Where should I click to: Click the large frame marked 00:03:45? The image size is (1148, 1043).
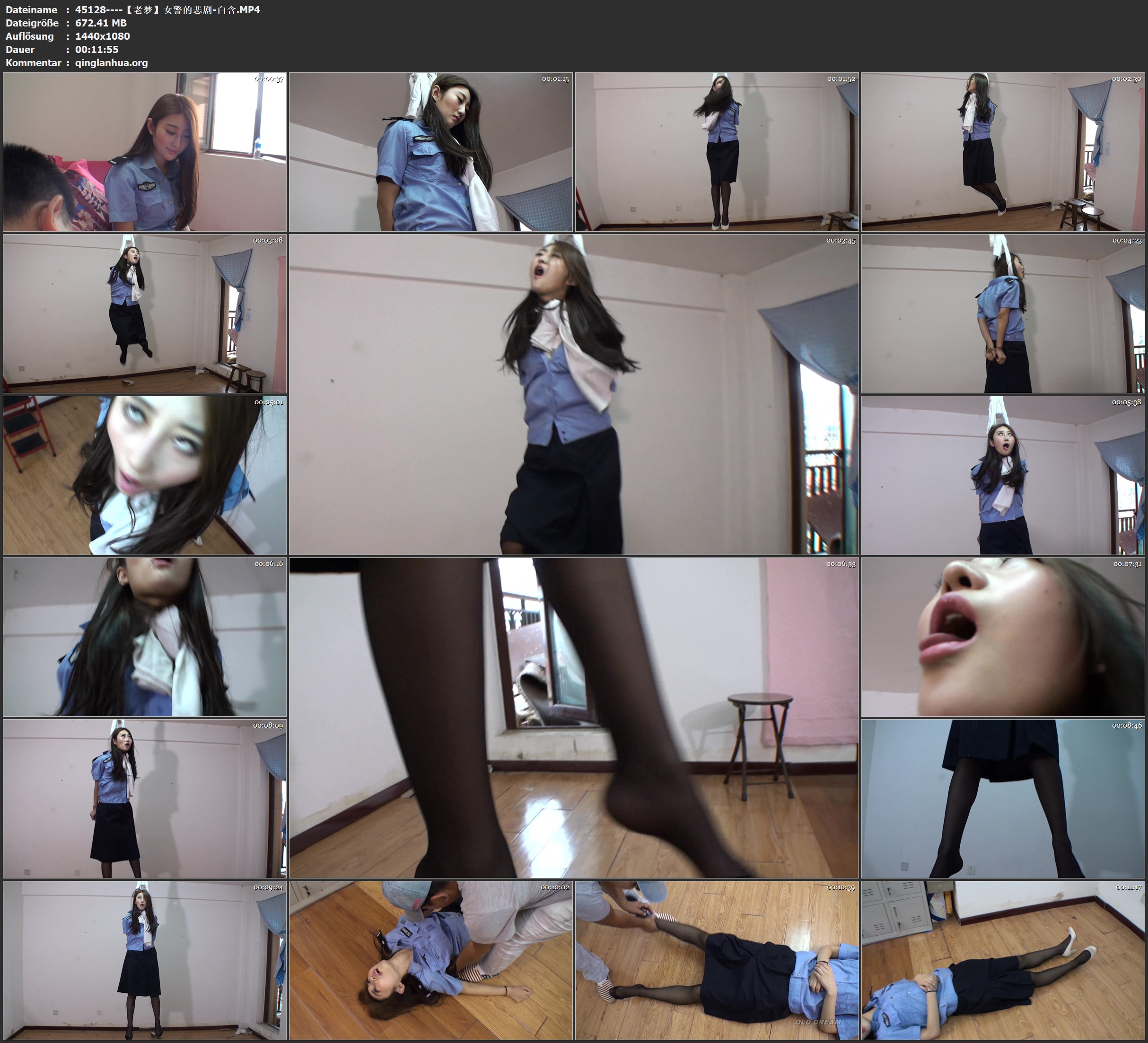point(573,394)
